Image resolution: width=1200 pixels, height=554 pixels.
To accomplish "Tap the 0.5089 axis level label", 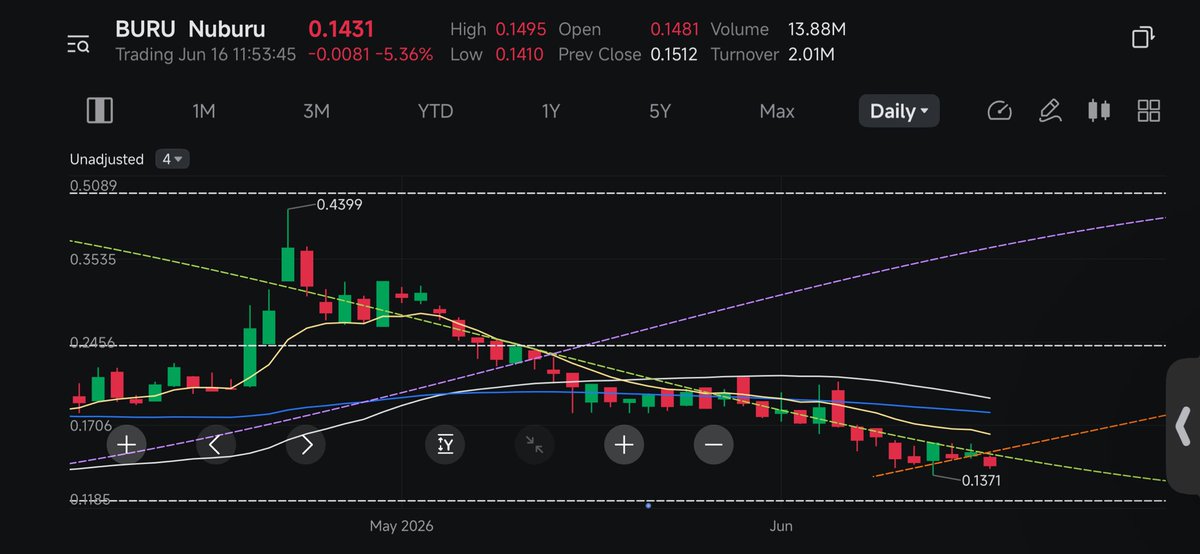I will coord(93,185).
